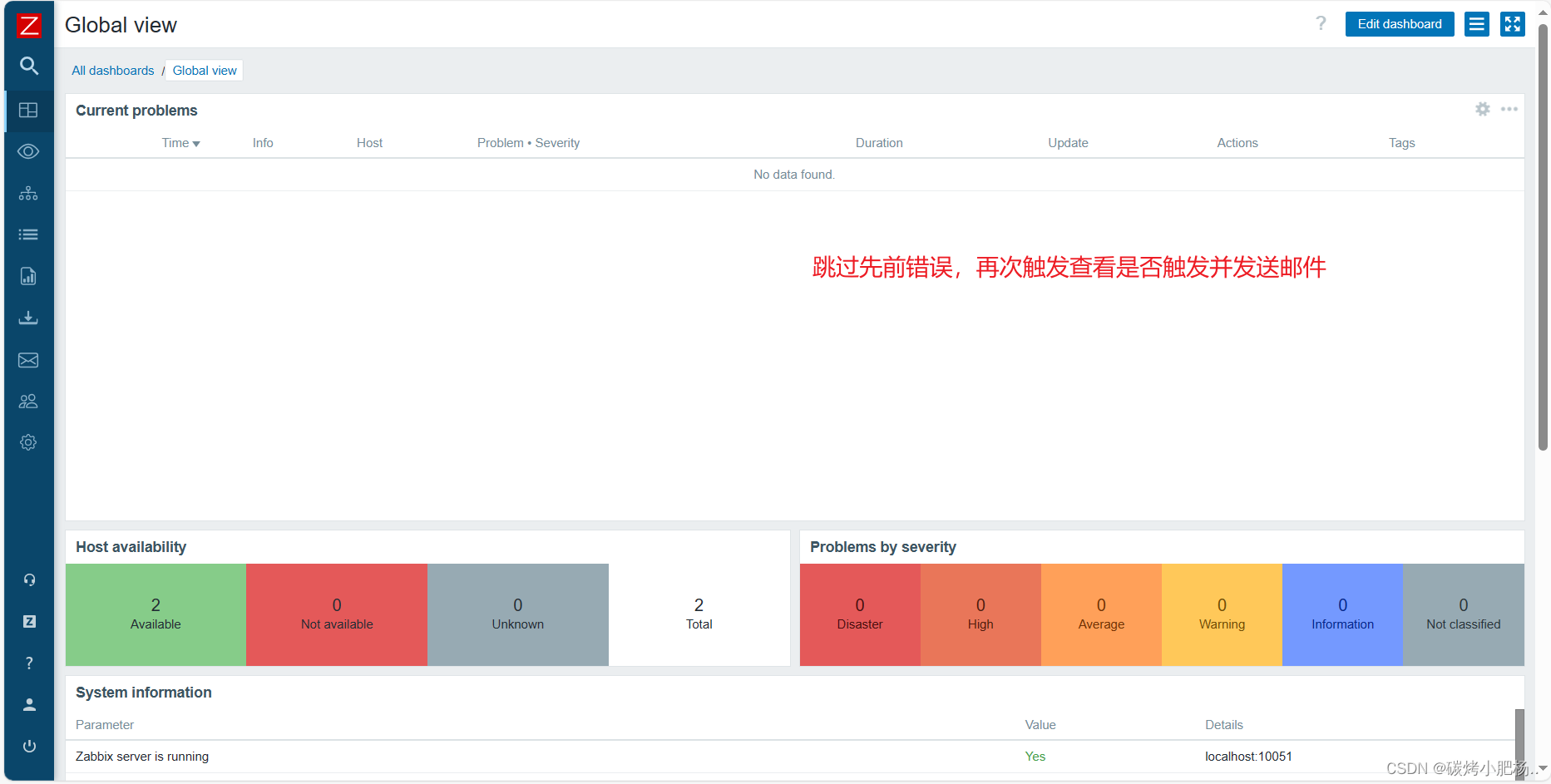Open the User settings person icon
Image resolution: width=1551 pixels, height=784 pixels.
(x=29, y=704)
